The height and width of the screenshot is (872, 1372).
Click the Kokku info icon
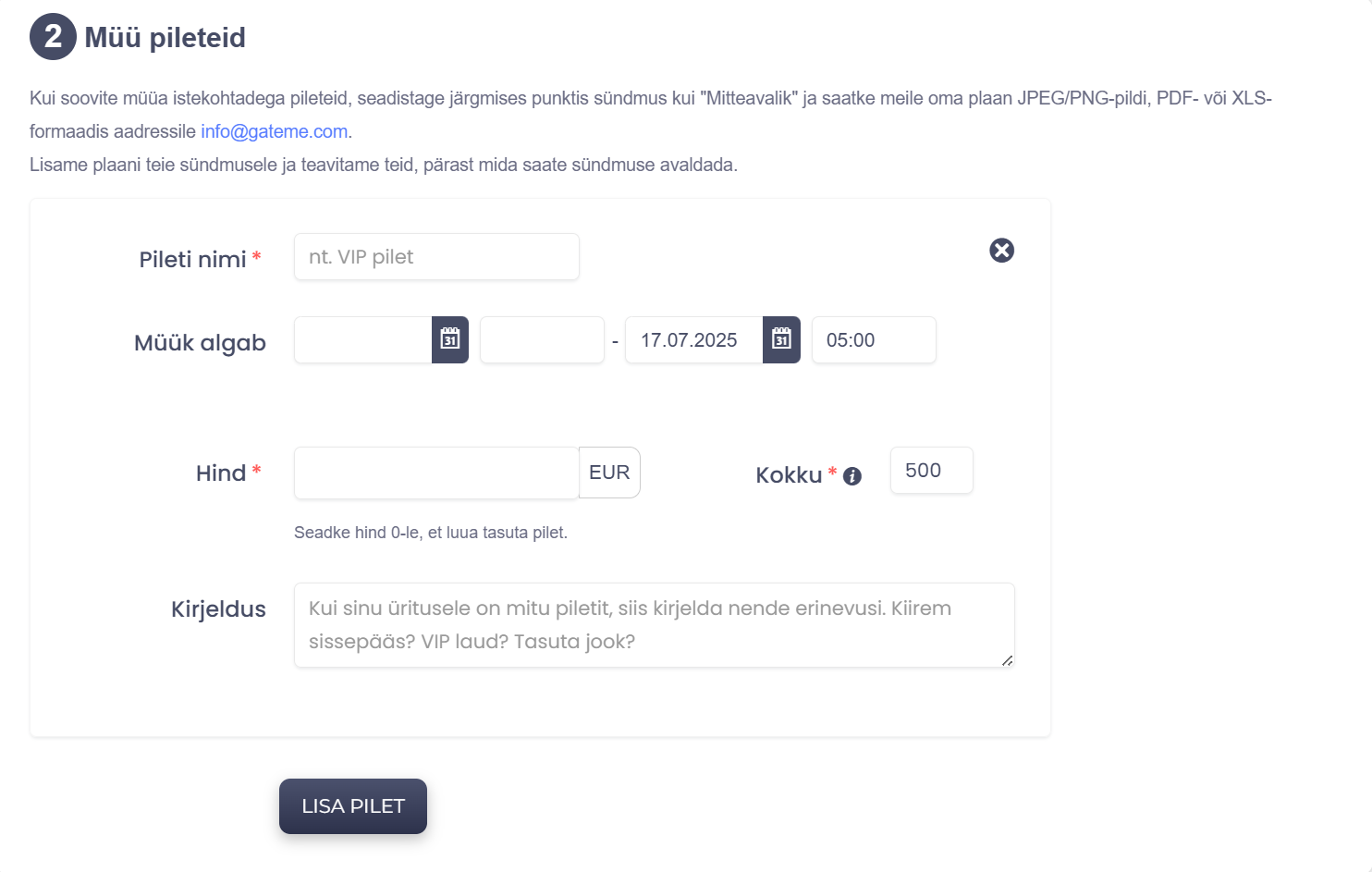click(x=852, y=476)
